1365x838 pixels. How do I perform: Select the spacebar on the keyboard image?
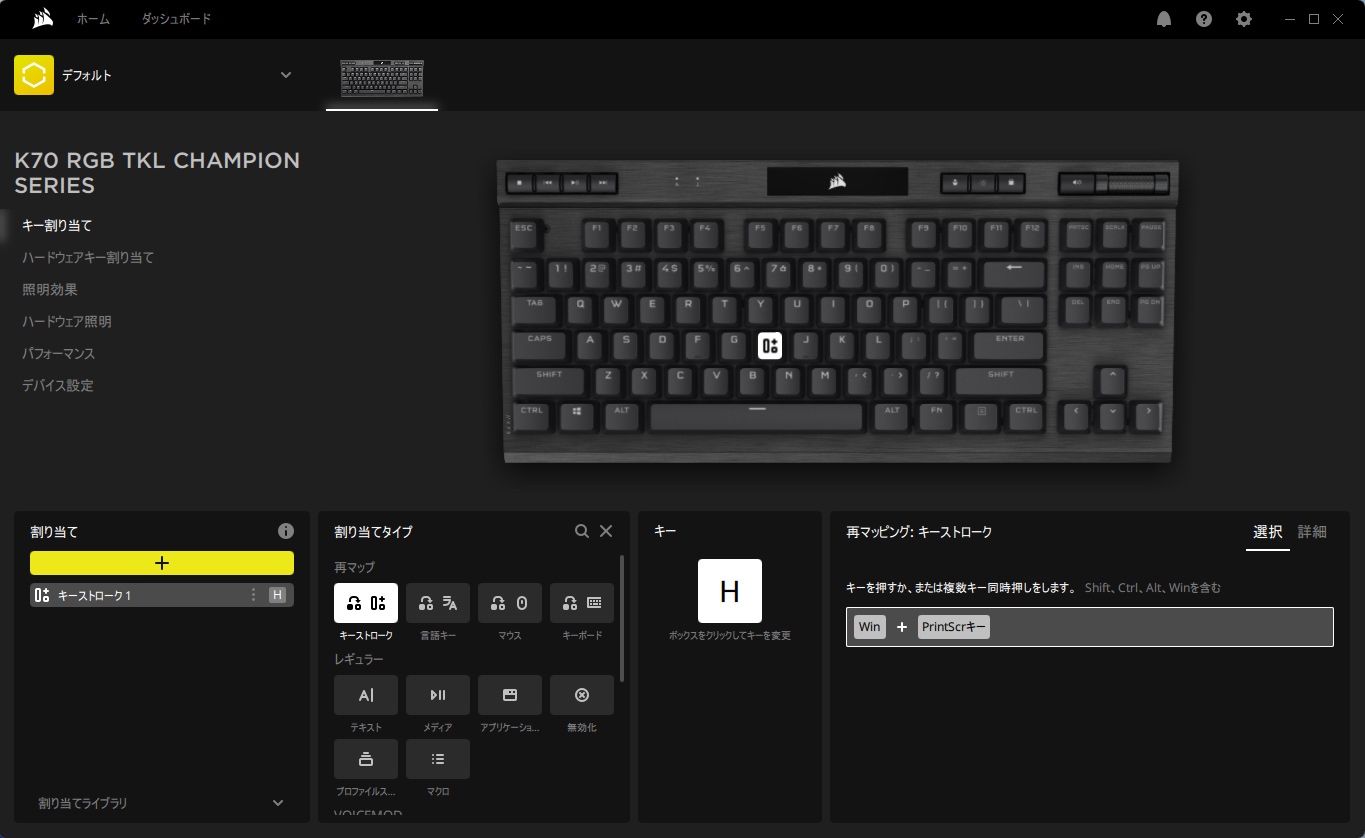point(756,416)
